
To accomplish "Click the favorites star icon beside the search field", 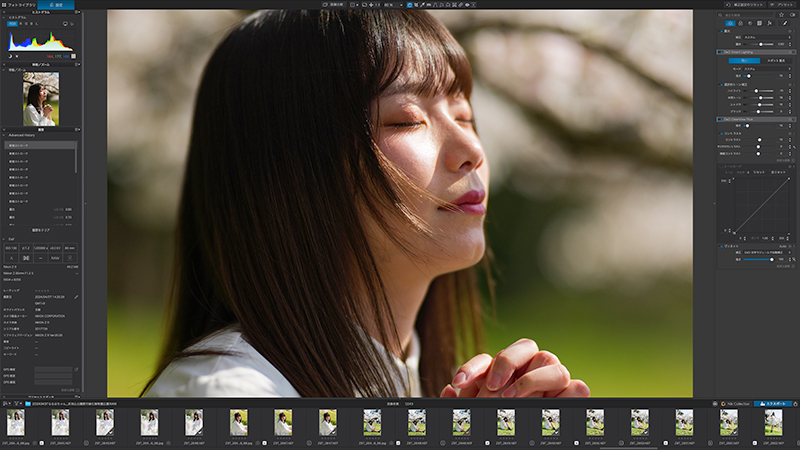I will [781, 15].
